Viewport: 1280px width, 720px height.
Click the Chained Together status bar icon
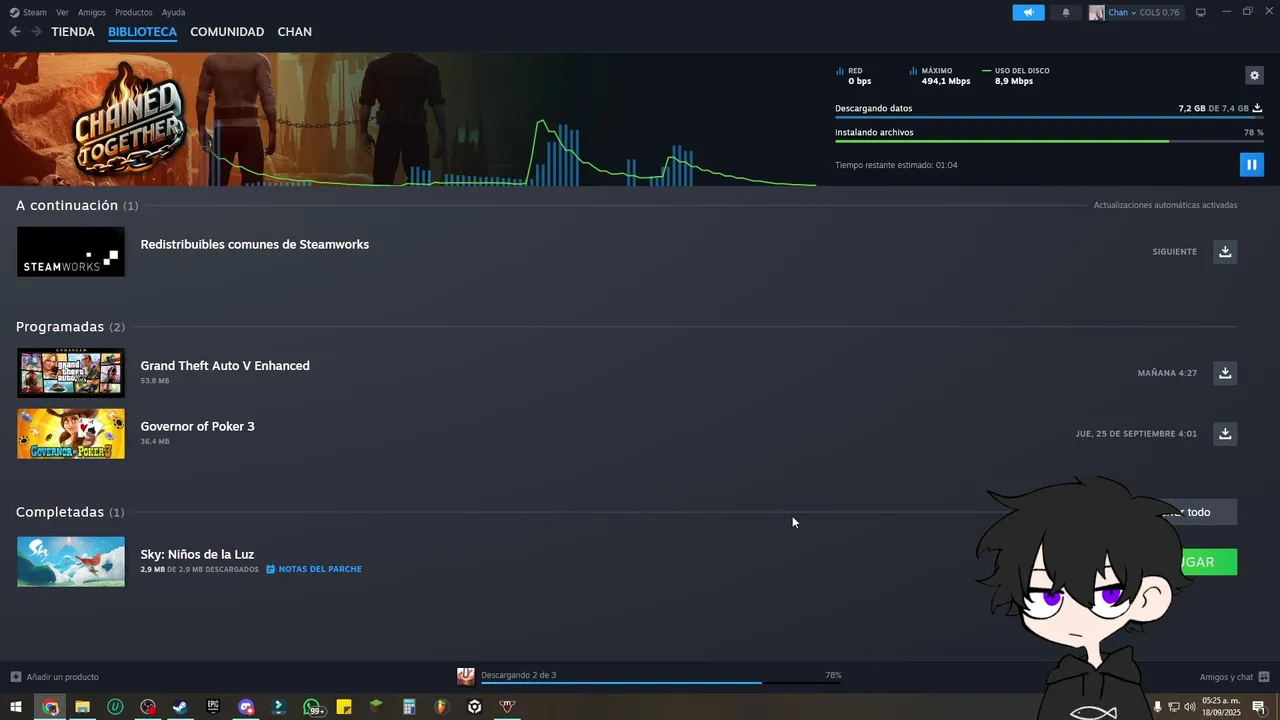tap(466, 677)
